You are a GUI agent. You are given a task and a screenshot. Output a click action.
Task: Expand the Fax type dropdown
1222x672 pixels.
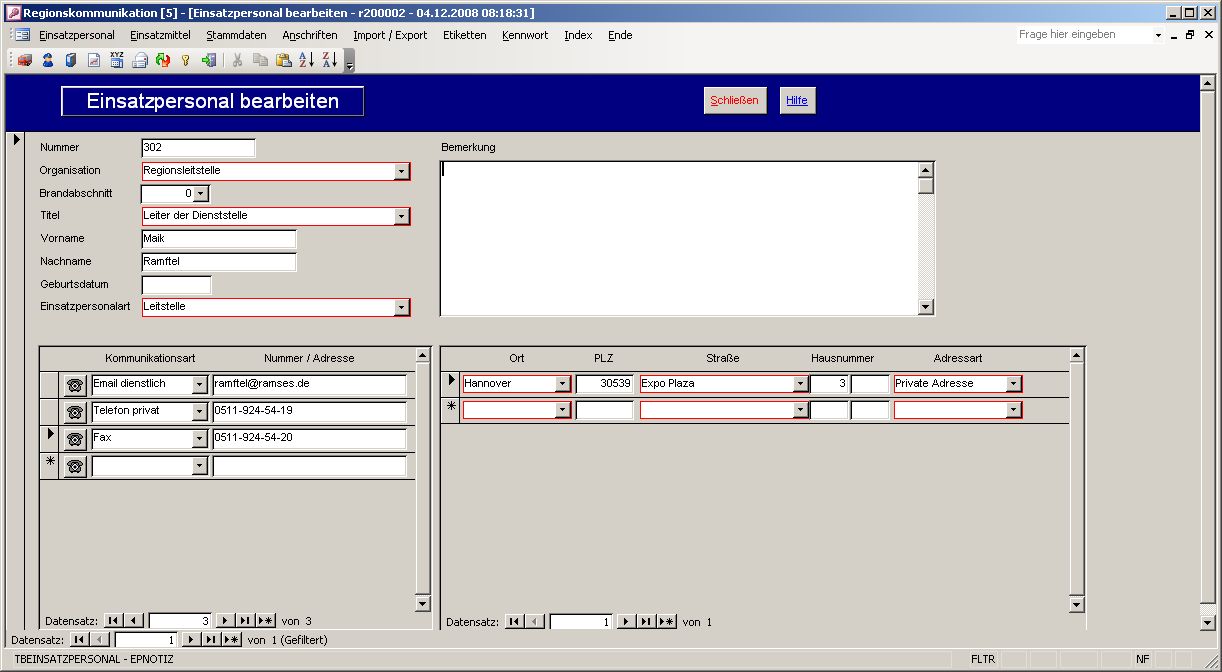tap(200, 439)
